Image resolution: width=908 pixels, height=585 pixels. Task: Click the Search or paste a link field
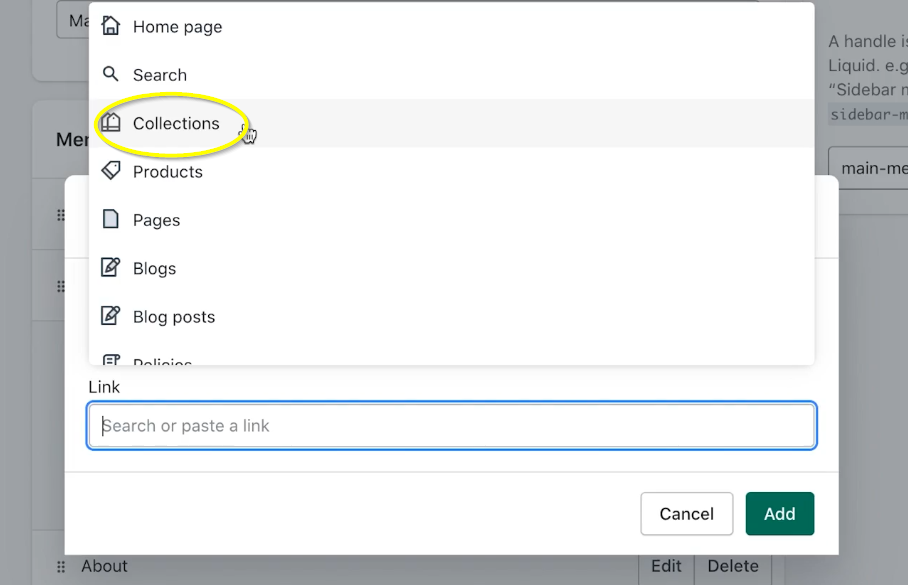[452, 426]
